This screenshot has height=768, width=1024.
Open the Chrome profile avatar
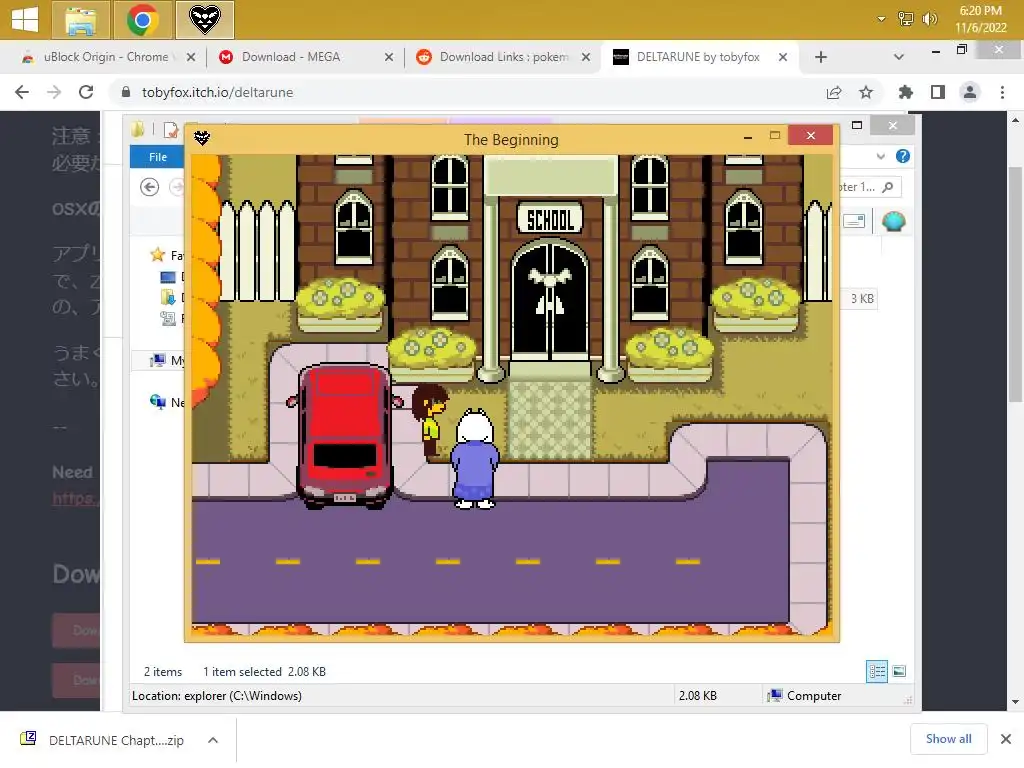point(970,92)
